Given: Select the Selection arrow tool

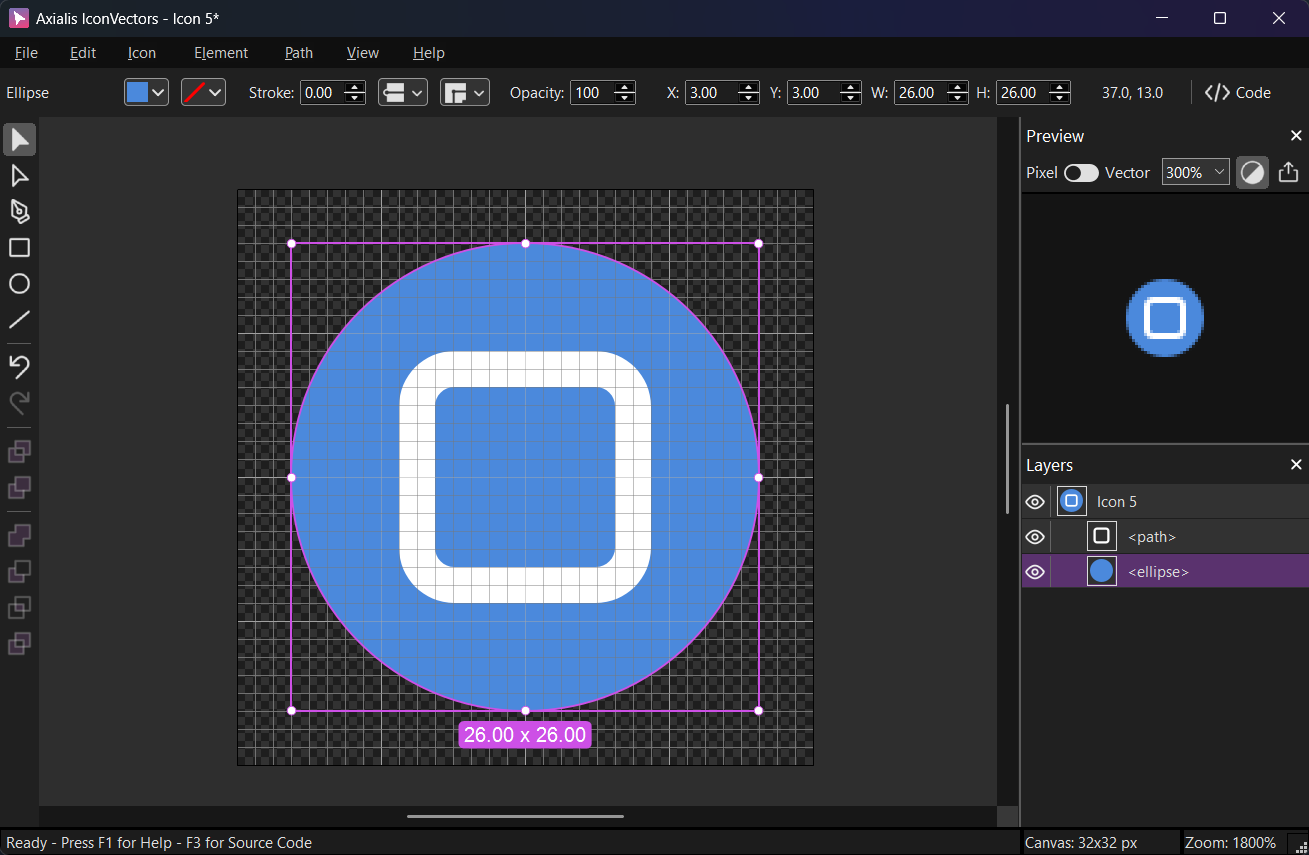Looking at the screenshot, I should (19, 140).
